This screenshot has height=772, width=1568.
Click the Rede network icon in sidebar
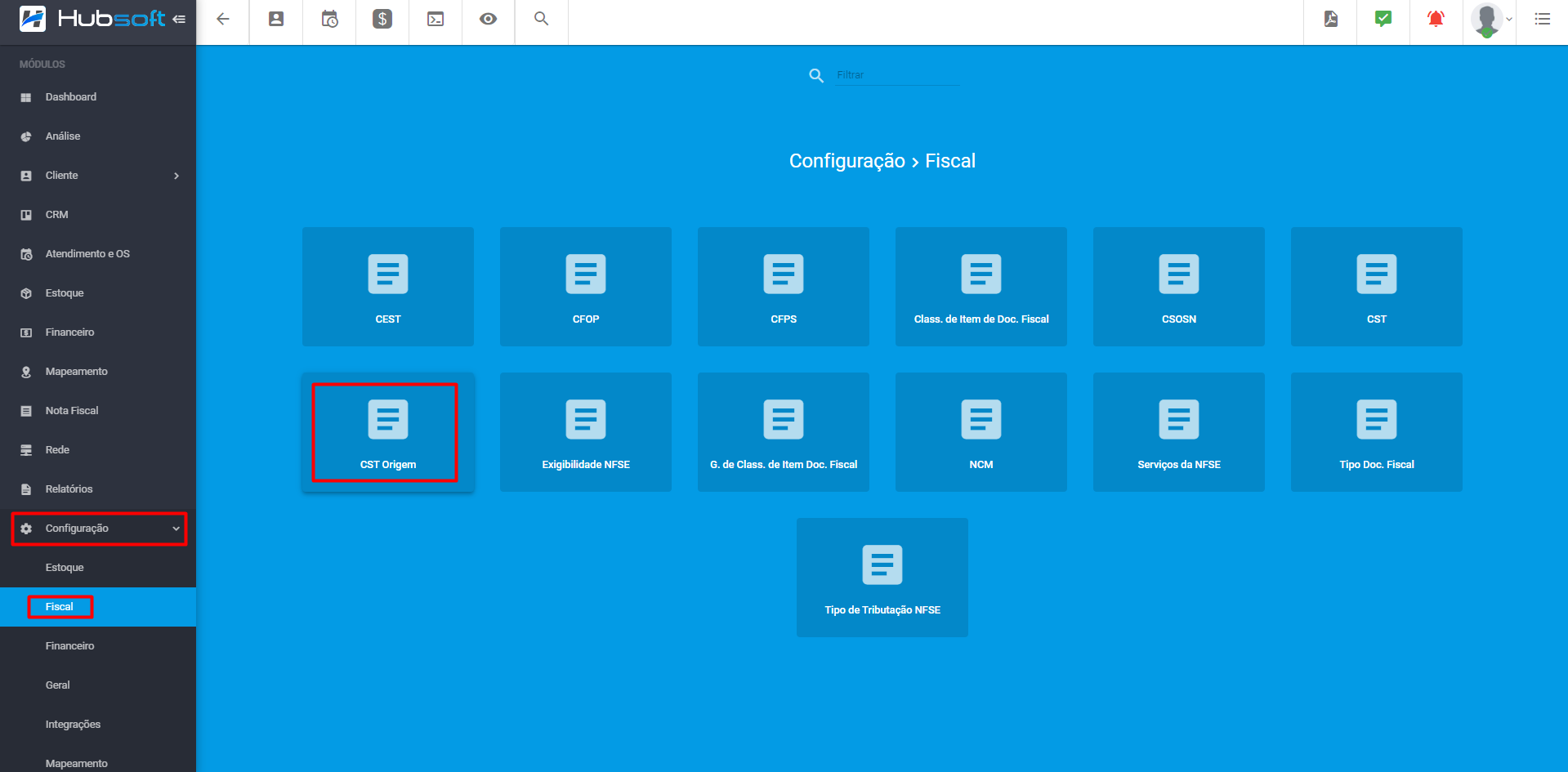point(26,450)
